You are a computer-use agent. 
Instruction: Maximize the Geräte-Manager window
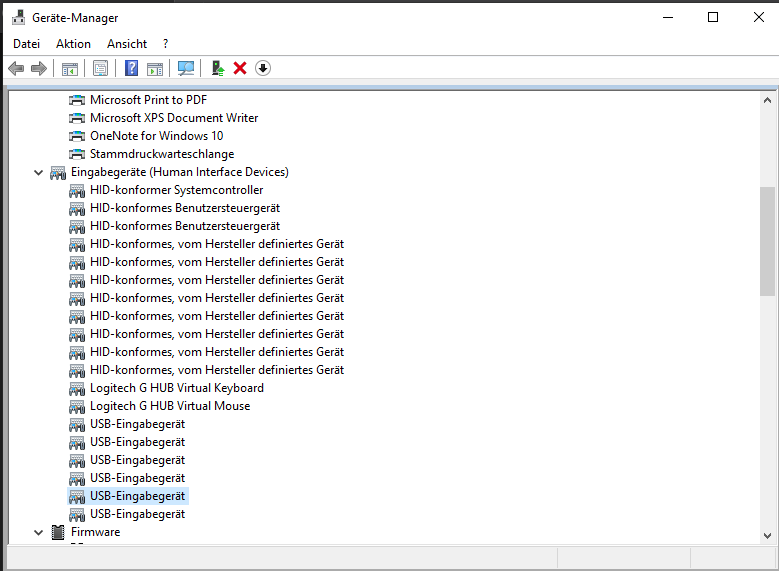pos(713,17)
